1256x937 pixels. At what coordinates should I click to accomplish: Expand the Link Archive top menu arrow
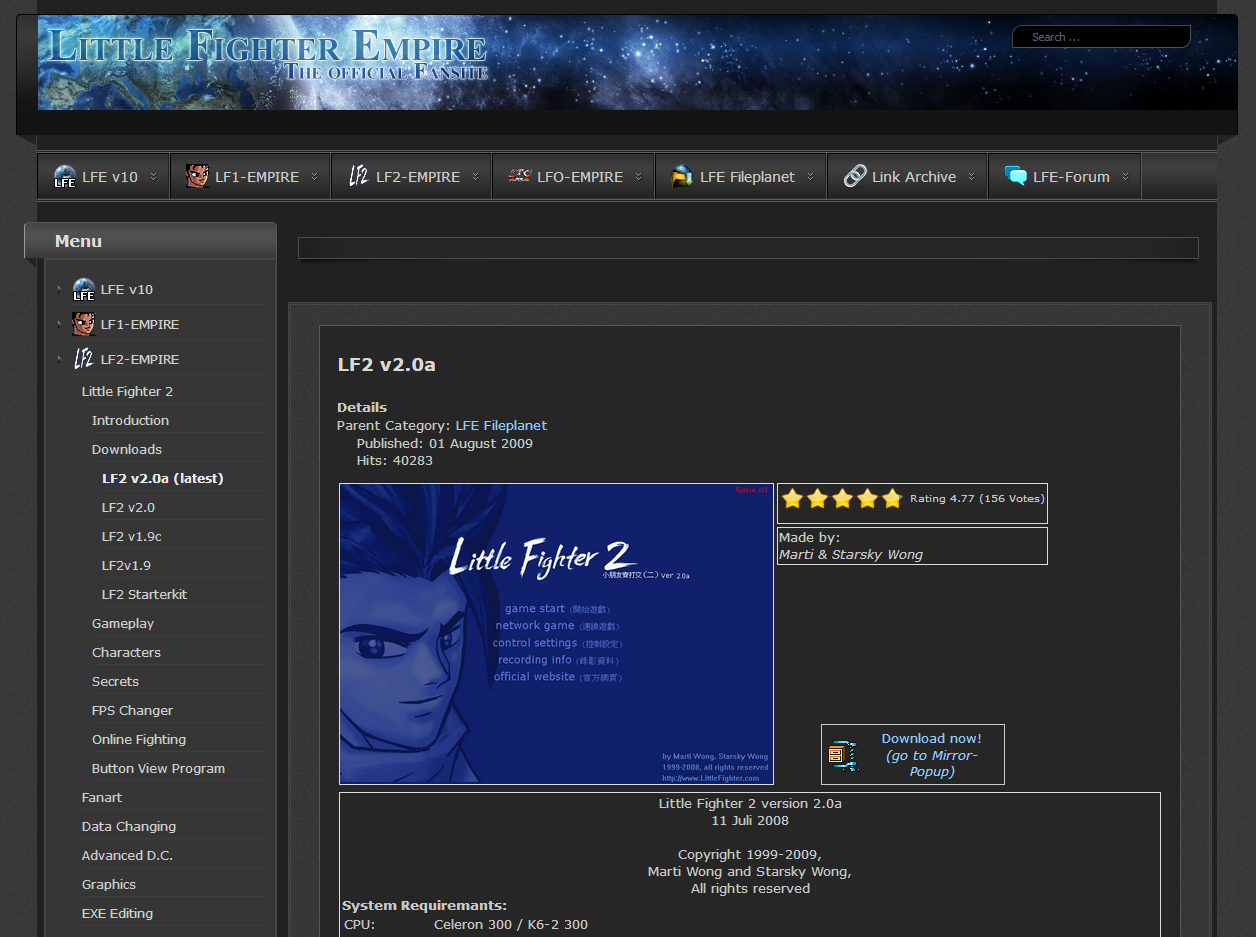971,177
